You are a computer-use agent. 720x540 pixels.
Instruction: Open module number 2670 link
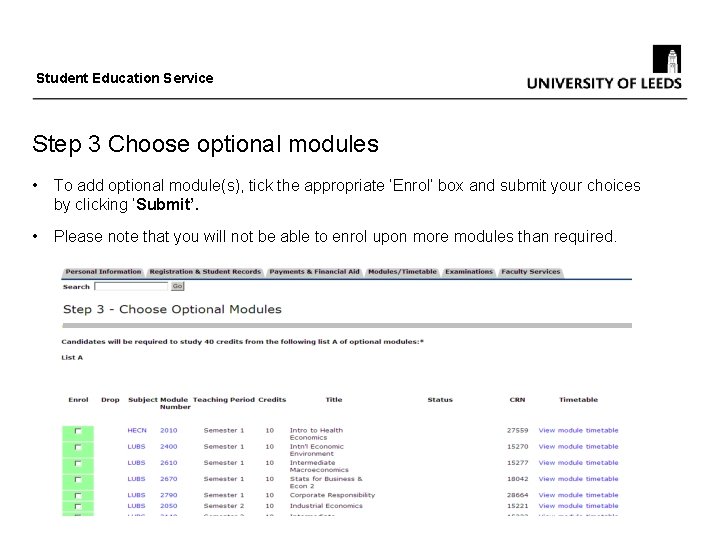click(168, 479)
